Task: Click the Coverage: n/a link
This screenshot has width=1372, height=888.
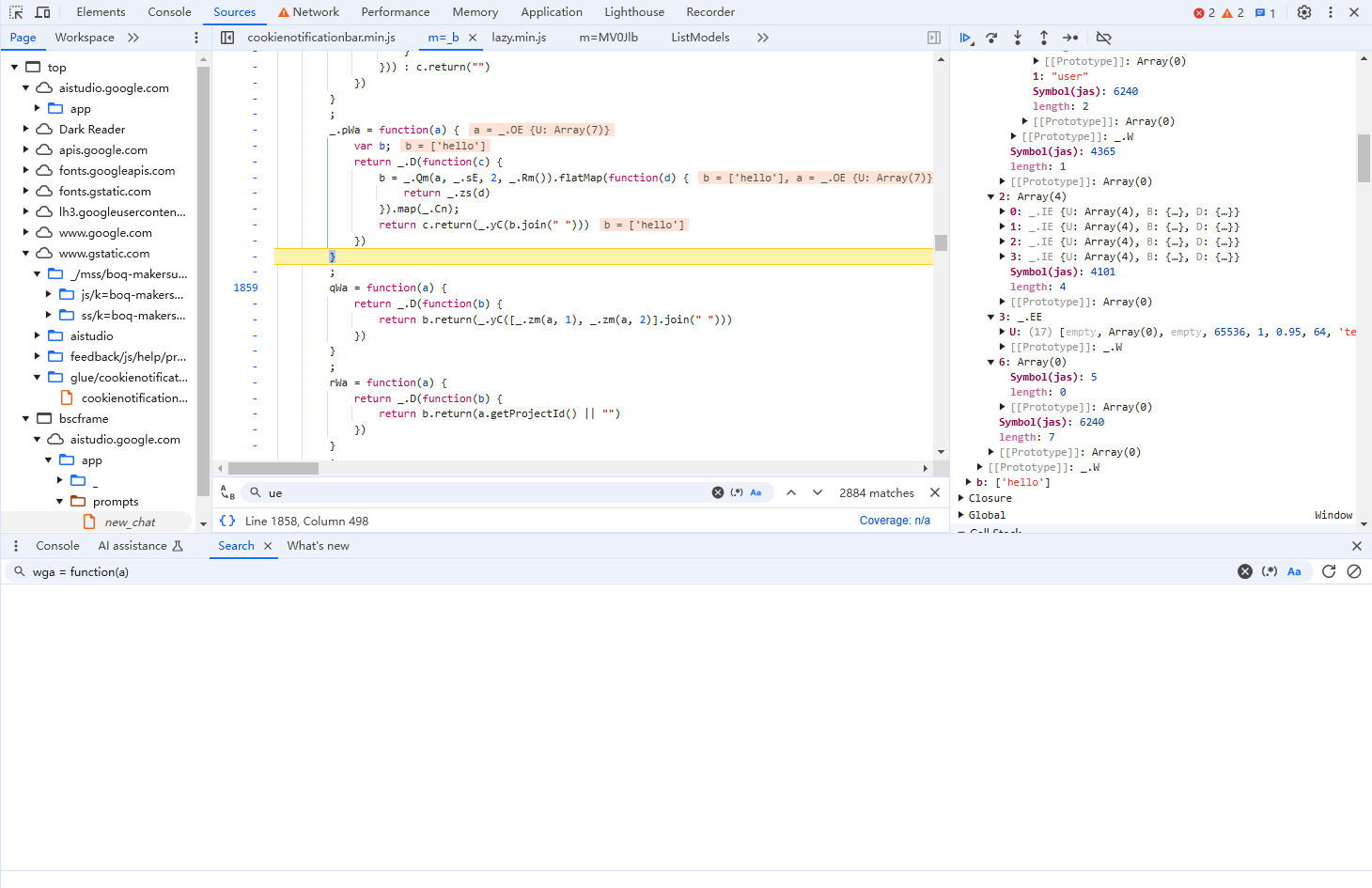Action: point(895,521)
